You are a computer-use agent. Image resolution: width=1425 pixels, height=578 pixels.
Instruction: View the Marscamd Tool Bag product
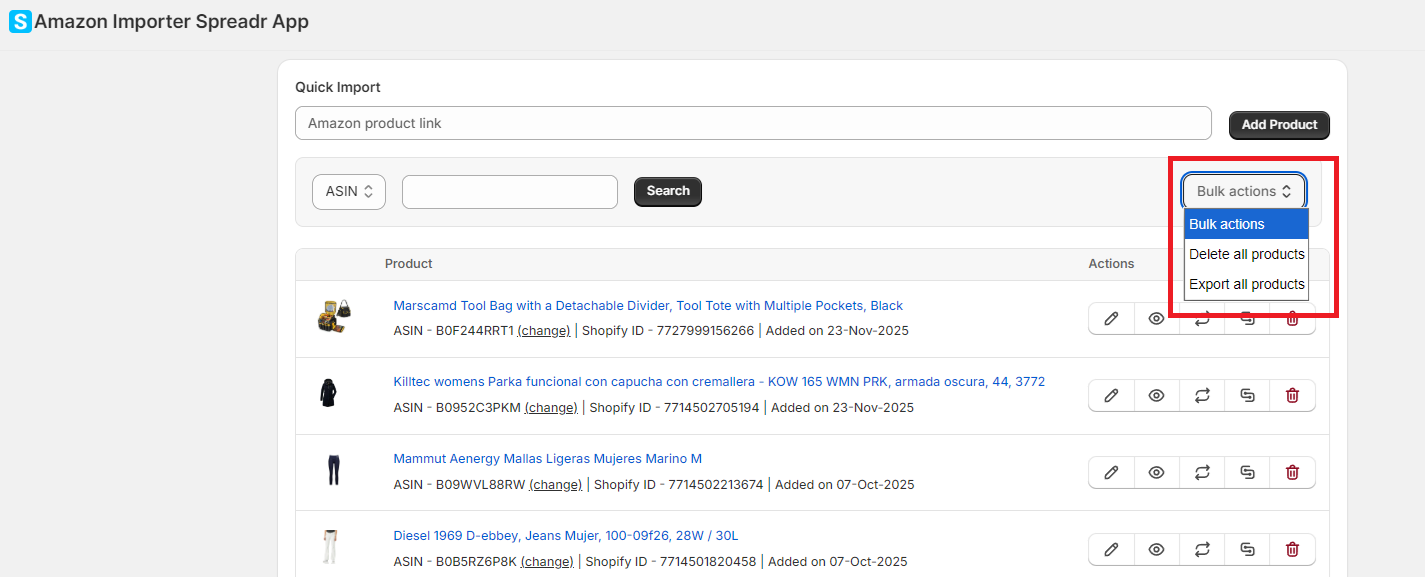point(1157,319)
